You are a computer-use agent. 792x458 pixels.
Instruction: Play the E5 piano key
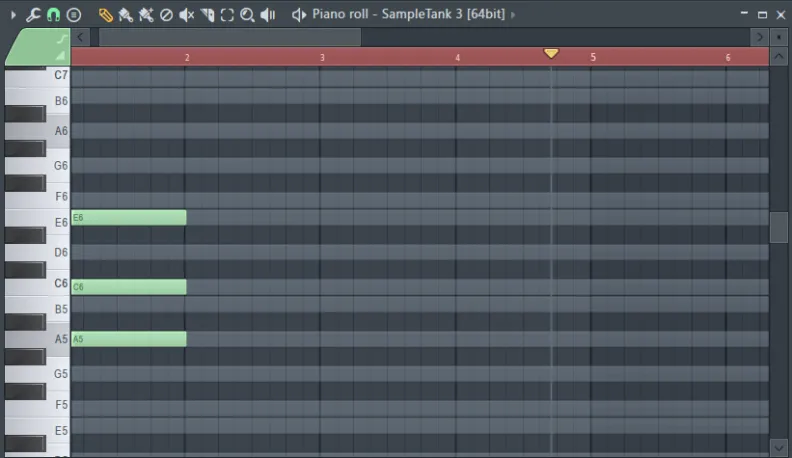pos(58,431)
